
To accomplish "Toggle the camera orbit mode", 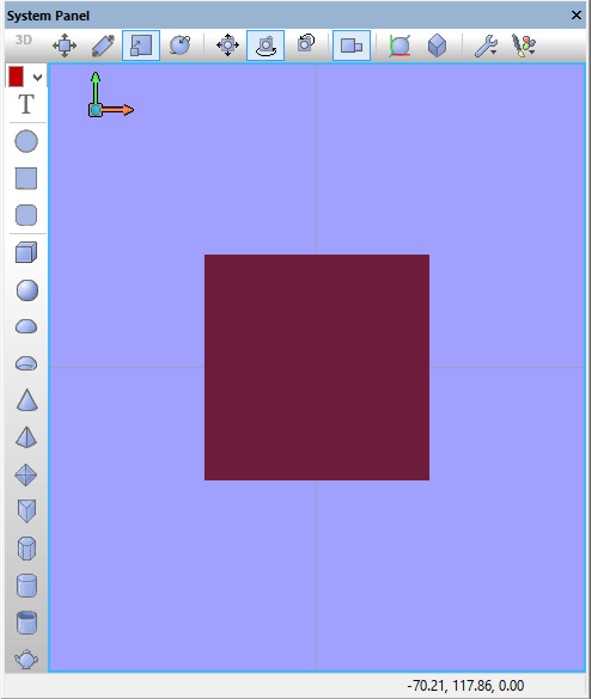I will pos(265,45).
